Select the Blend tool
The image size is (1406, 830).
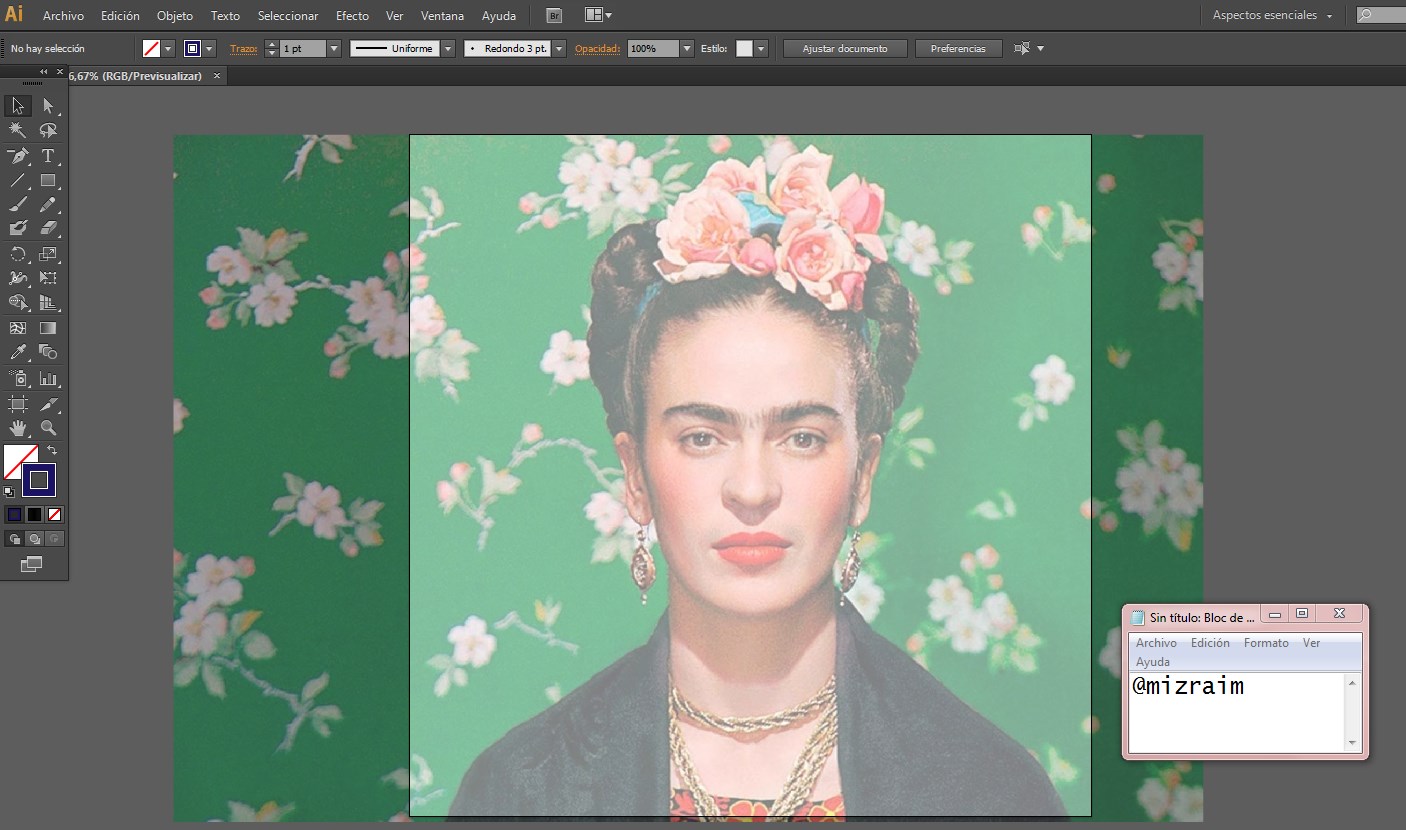(48, 352)
